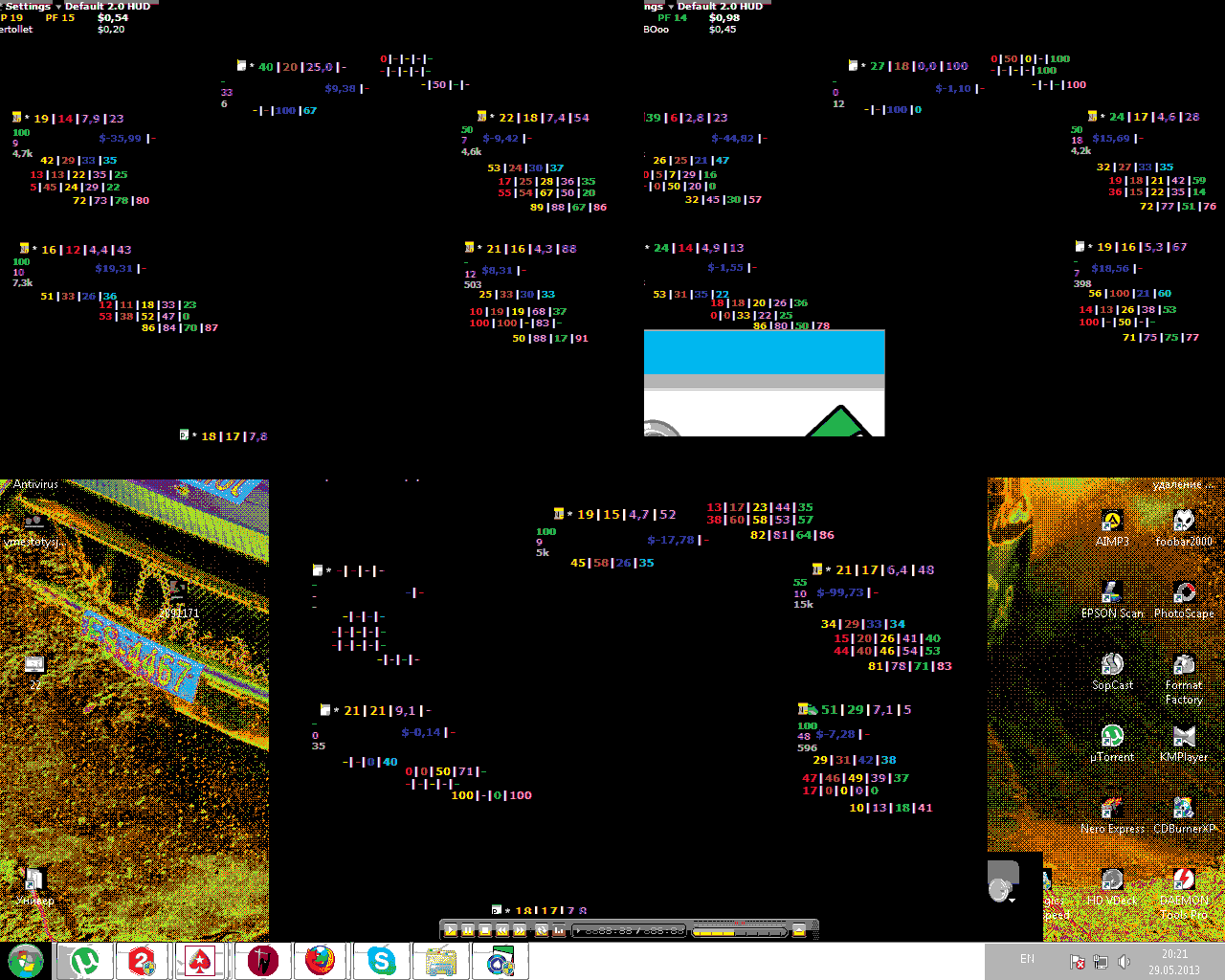The image size is (1225, 980).
Task: Select the HD VDeck desktop icon
Action: (x=1112, y=886)
